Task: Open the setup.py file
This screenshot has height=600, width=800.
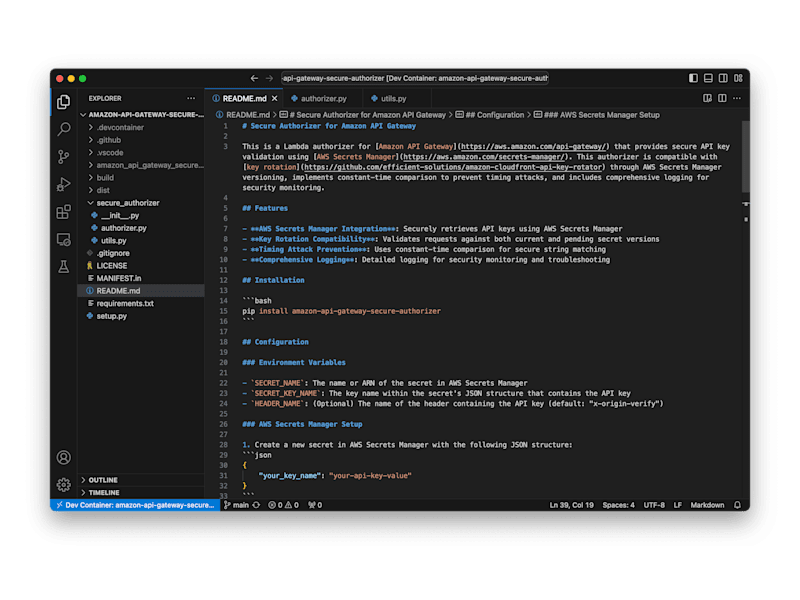Action: click(142, 316)
